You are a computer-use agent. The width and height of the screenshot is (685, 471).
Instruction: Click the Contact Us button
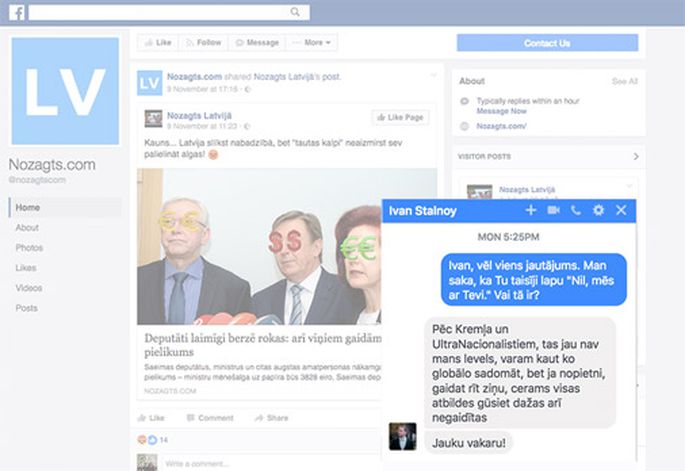pos(547,43)
